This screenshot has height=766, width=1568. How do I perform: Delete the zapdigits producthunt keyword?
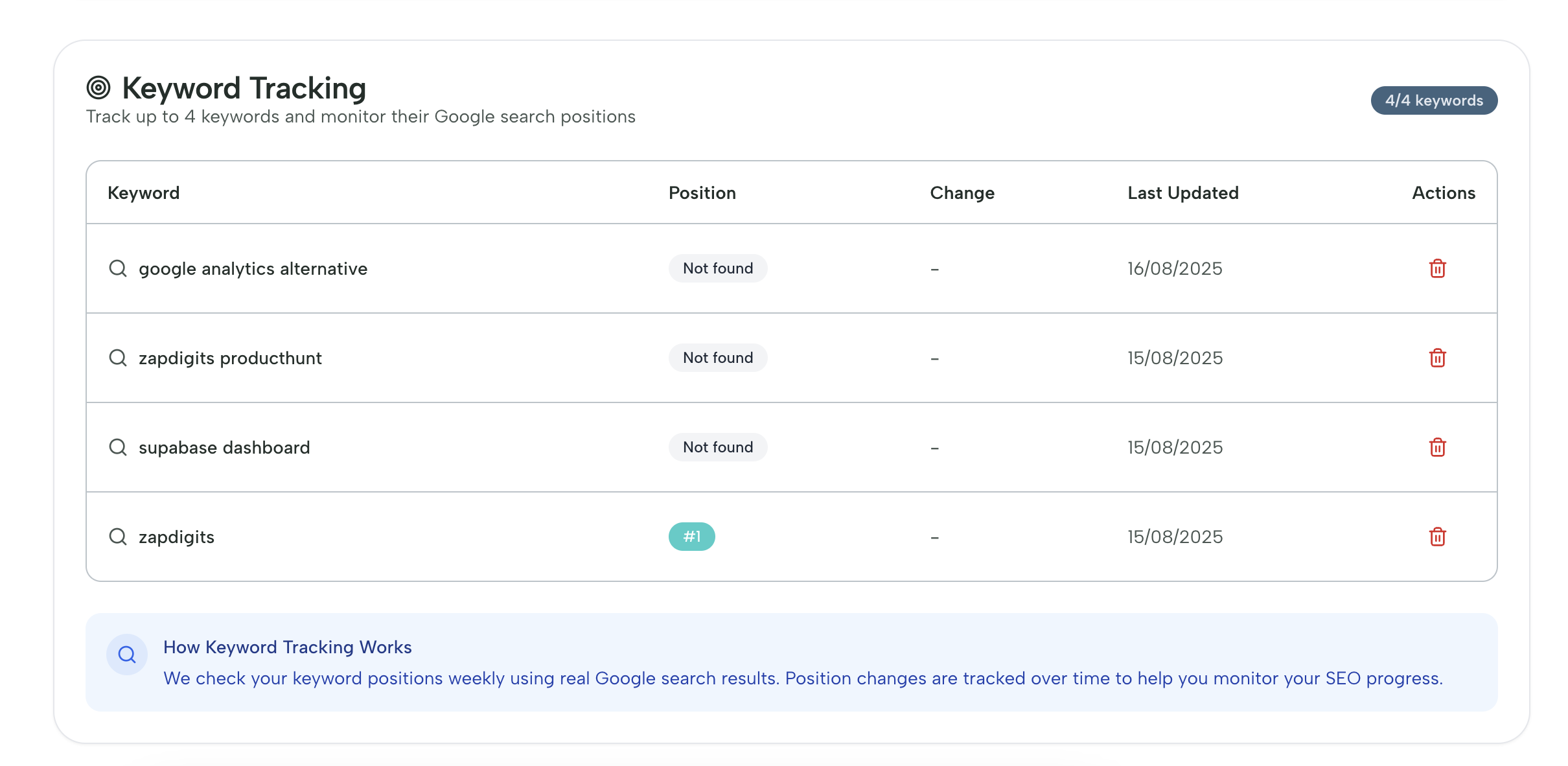click(1437, 358)
